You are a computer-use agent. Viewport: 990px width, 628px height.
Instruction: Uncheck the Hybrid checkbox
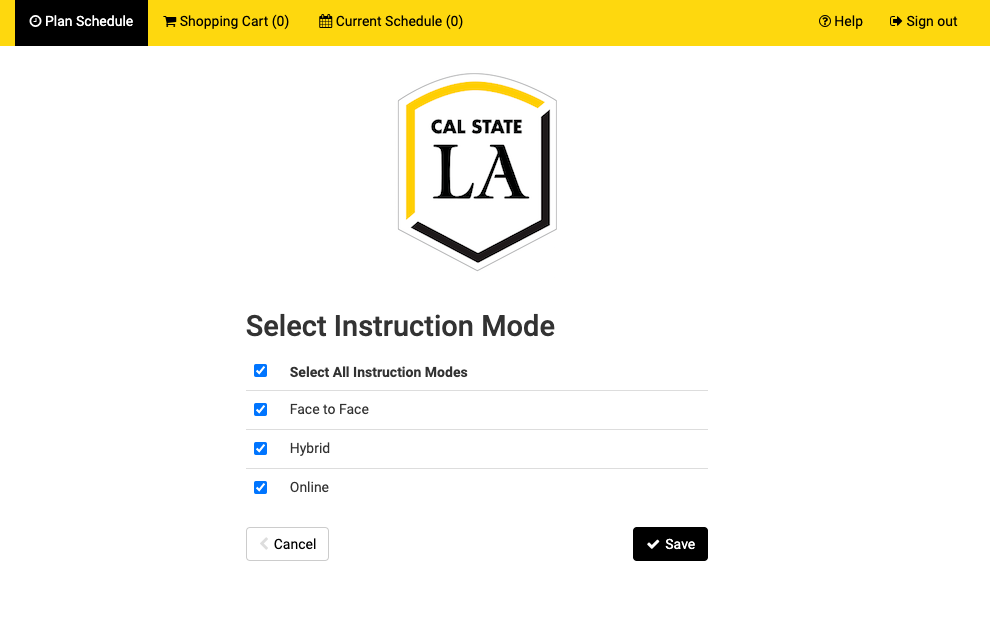click(x=260, y=448)
